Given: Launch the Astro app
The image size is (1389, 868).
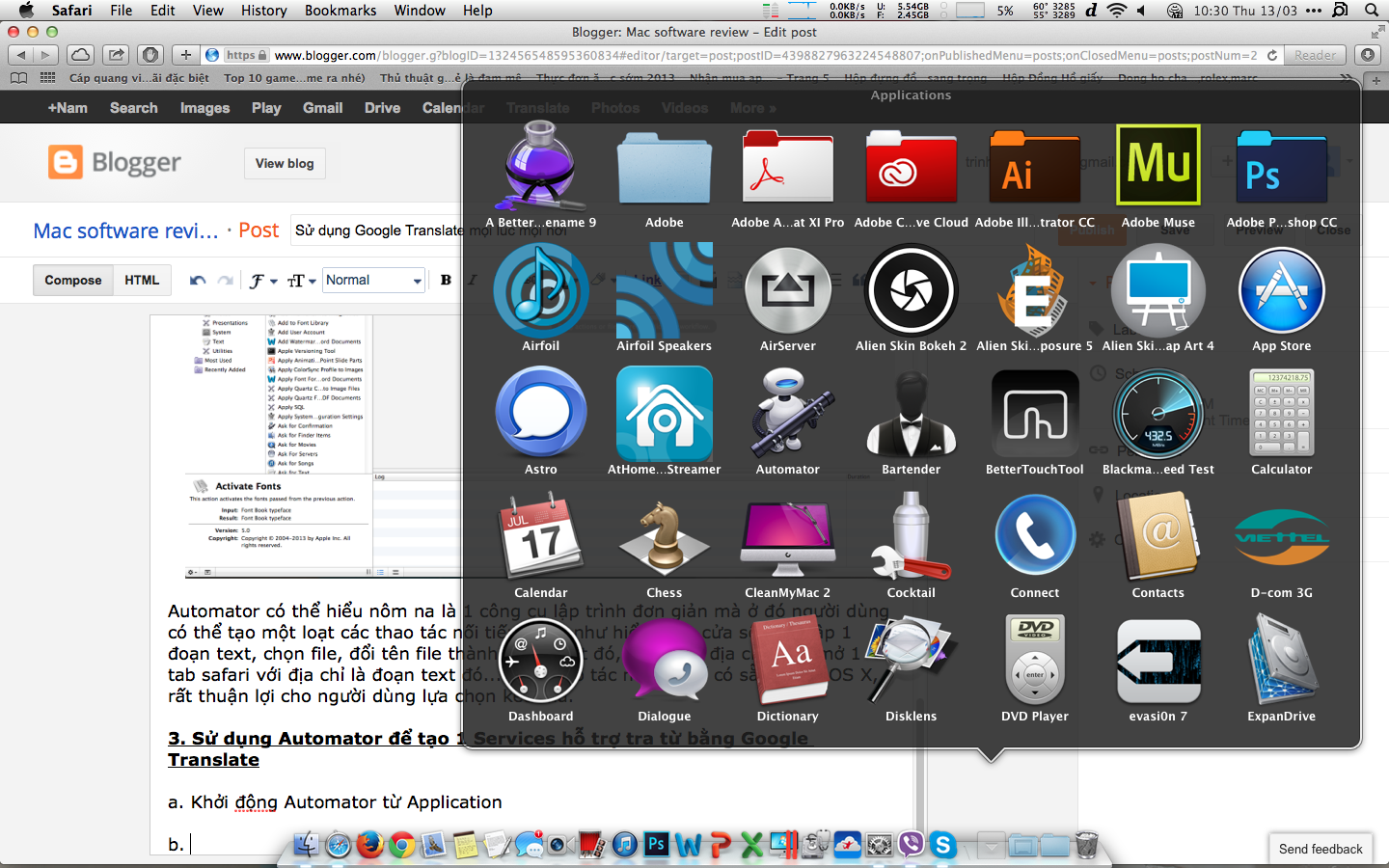Looking at the screenshot, I should point(541,414).
